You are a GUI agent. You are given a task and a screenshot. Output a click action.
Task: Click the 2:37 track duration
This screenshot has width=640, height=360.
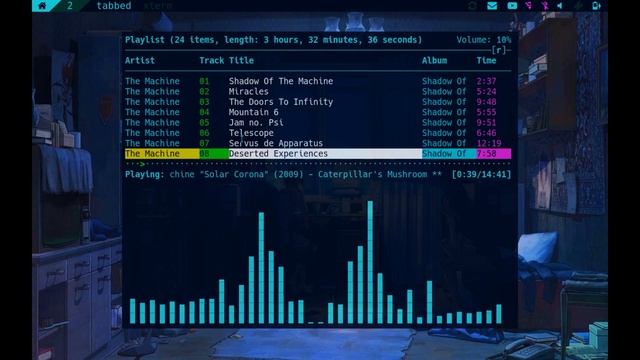(x=486, y=81)
